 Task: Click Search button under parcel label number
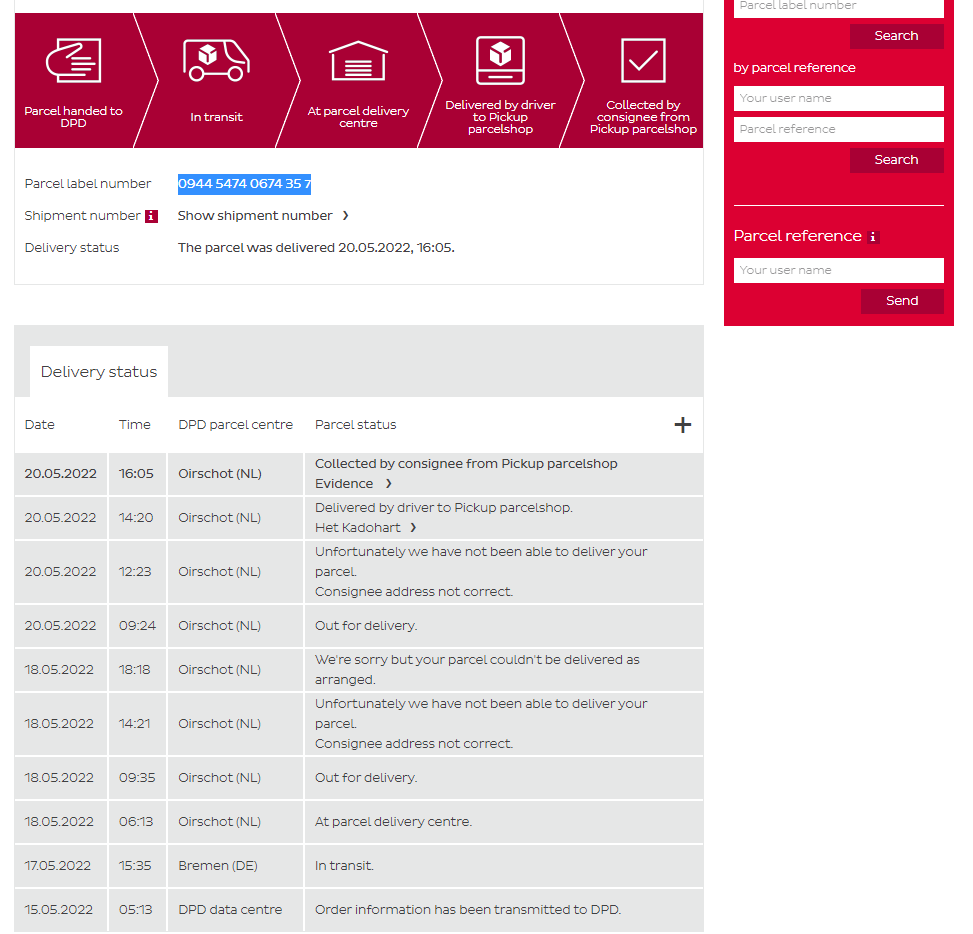tap(896, 36)
